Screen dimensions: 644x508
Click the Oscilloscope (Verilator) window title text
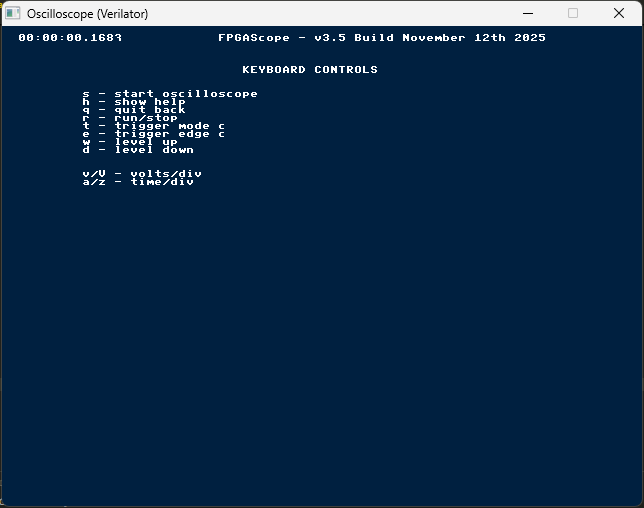[x=87, y=14]
